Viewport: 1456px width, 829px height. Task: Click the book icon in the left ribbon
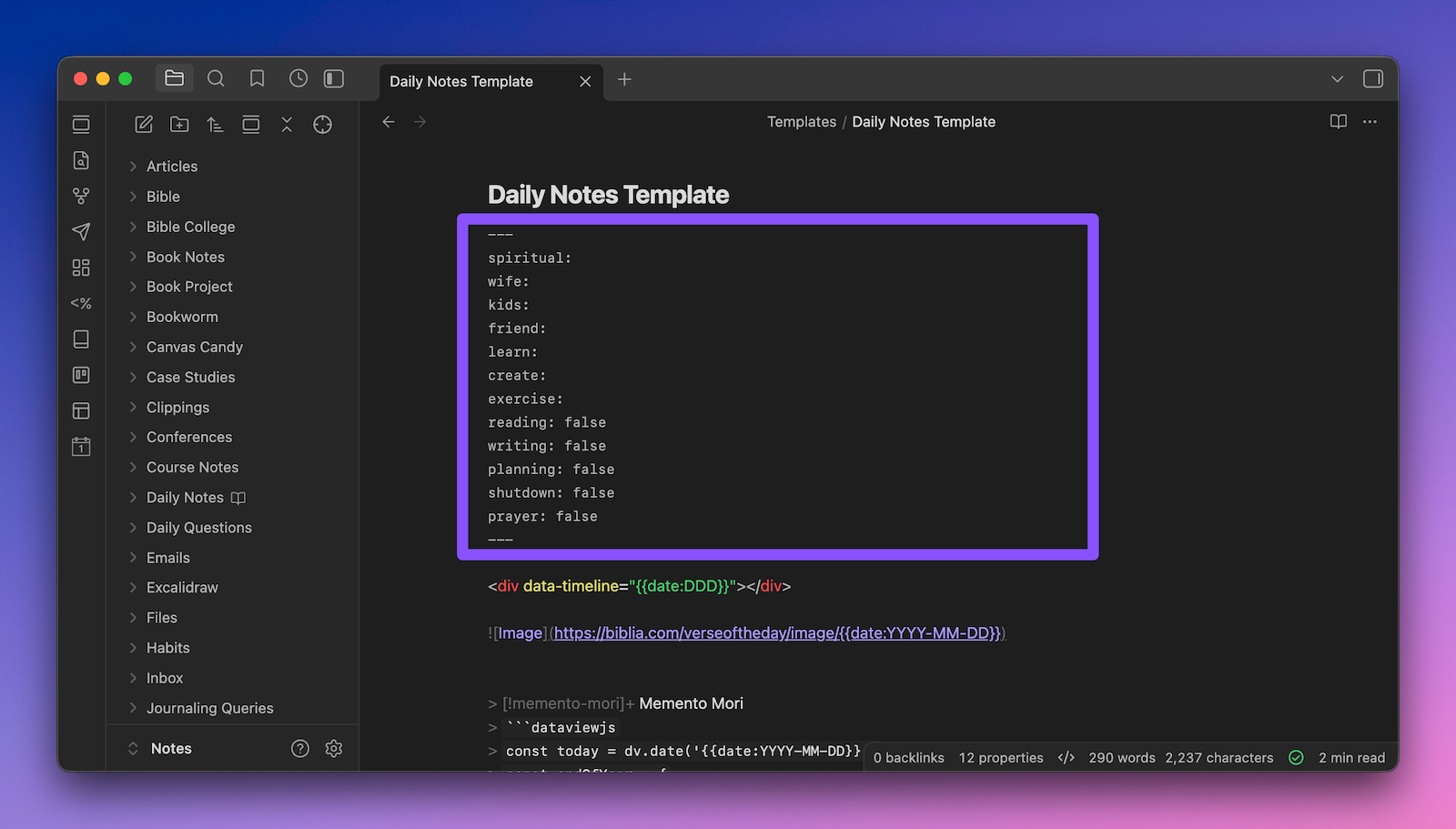click(x=81, y=339)
